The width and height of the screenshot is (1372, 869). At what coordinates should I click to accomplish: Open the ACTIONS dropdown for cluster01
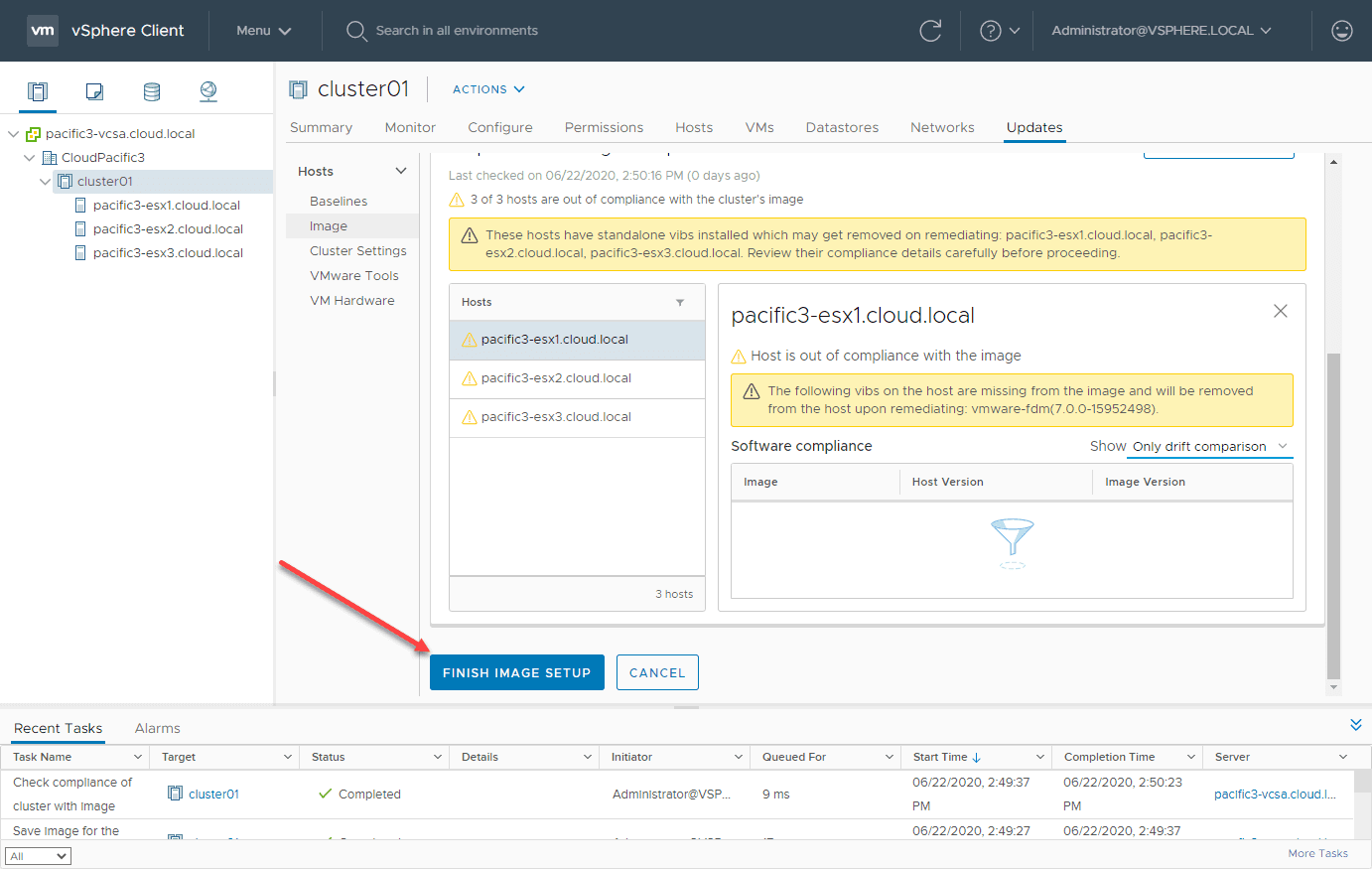486,88
